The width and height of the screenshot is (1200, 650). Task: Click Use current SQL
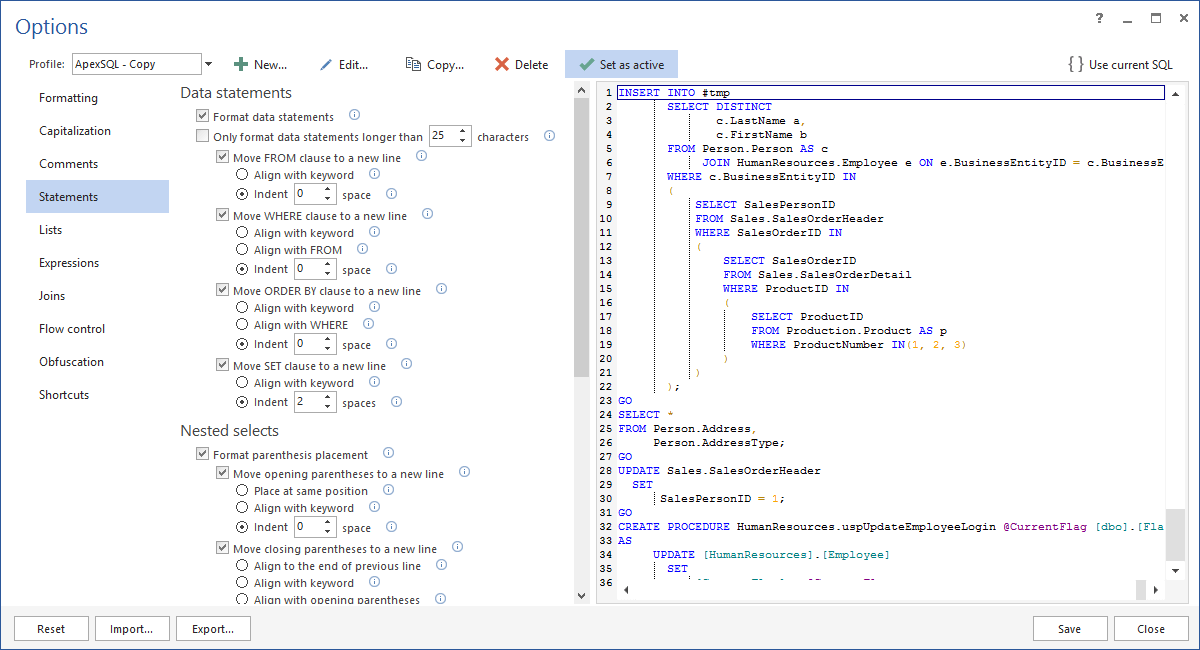(1120, 64)
